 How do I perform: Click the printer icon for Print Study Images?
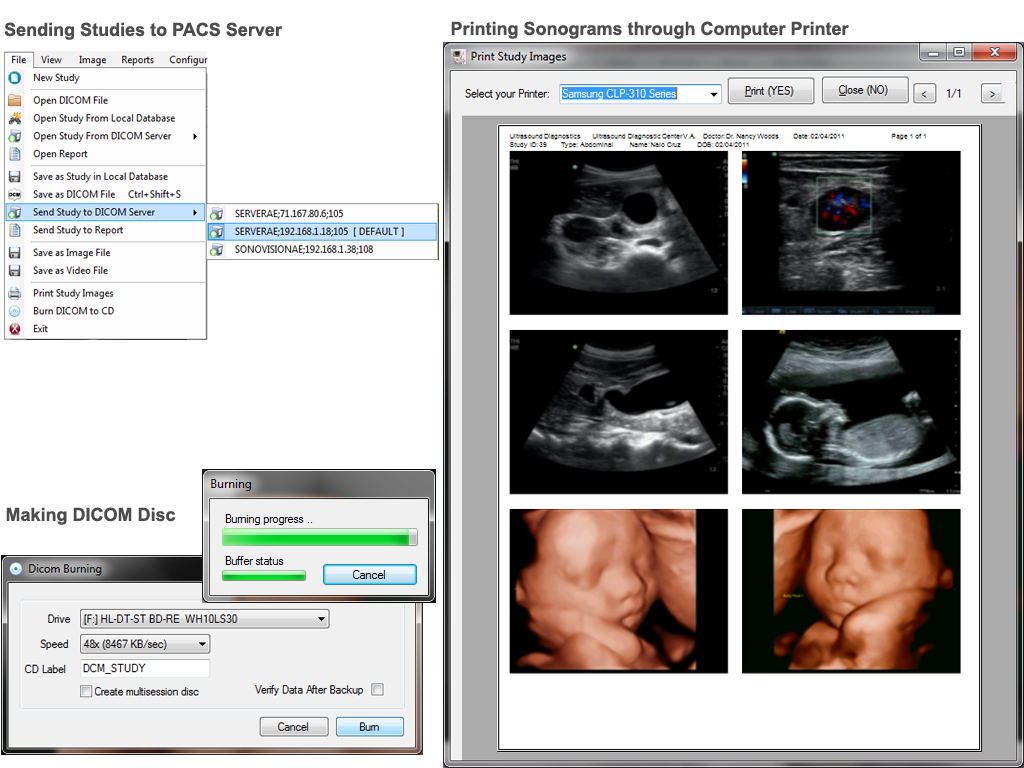tap(14, 293)
